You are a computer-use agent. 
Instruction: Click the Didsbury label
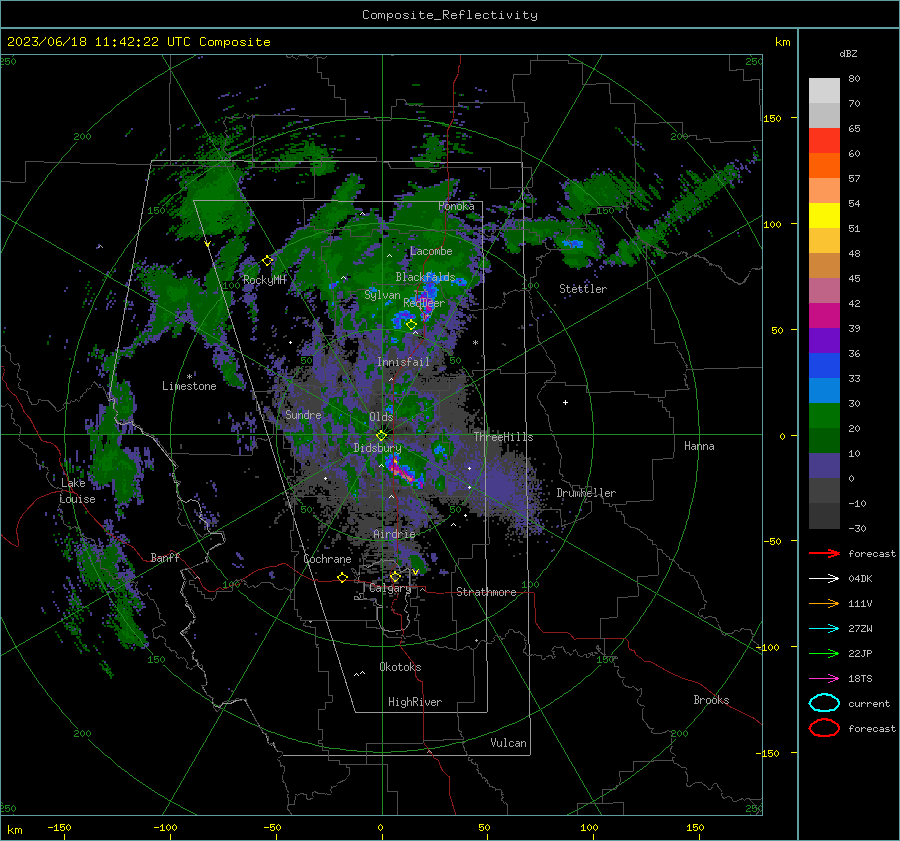pyautogui.click(x=377, y=448)
